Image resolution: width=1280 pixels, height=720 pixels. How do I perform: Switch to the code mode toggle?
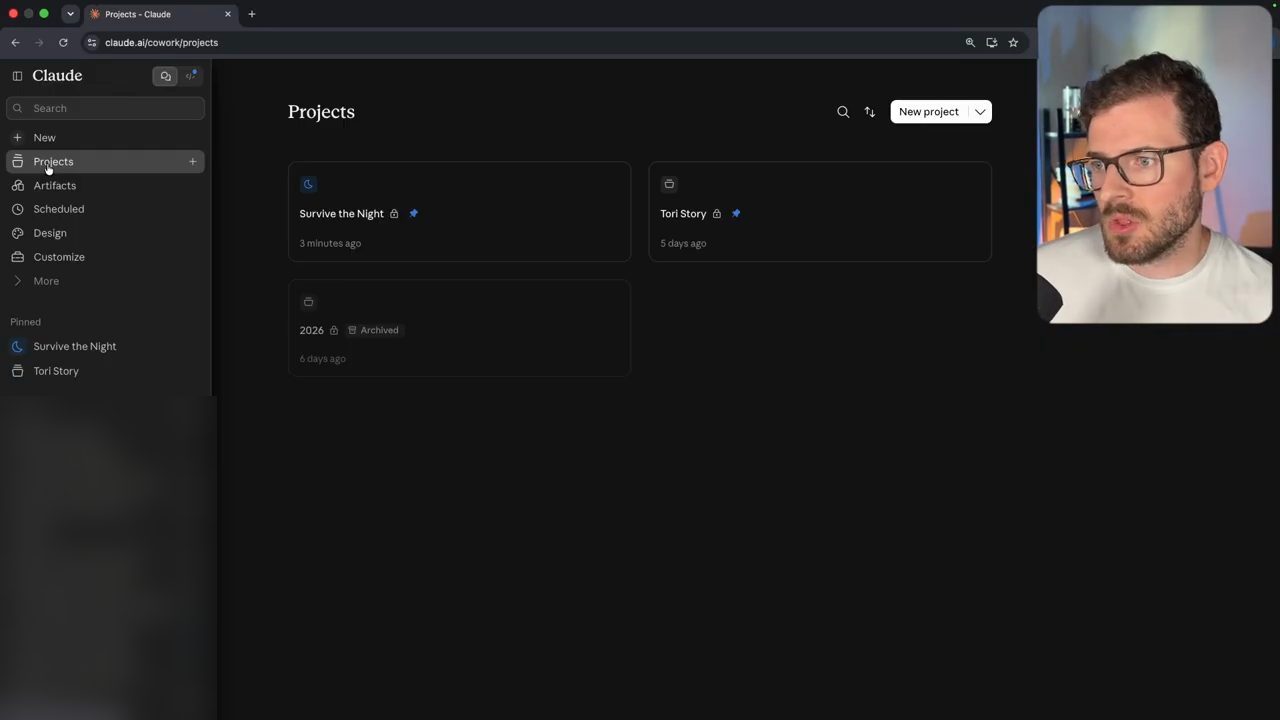coord(191,76)
